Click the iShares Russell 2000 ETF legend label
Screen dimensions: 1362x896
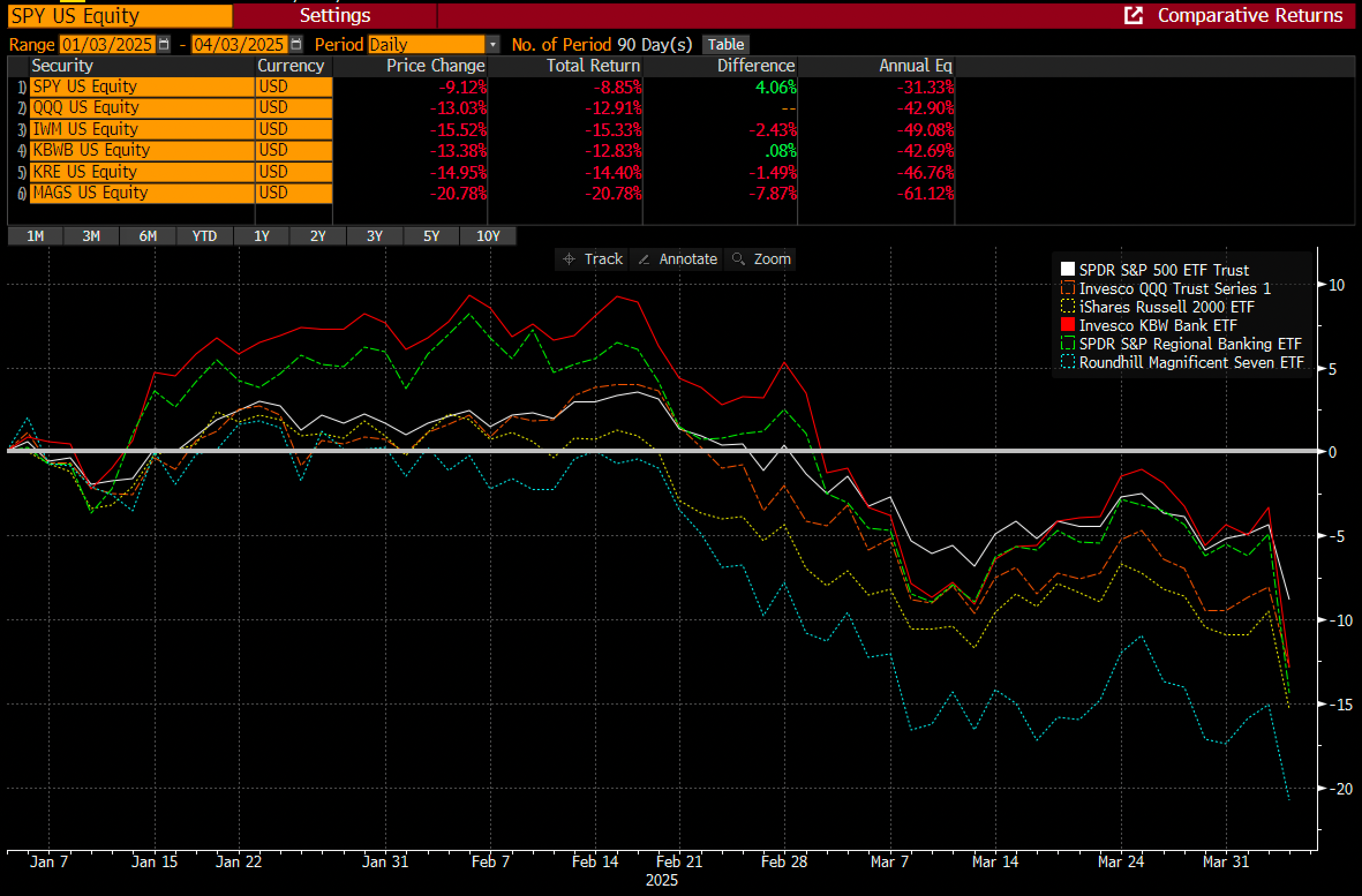point(1167,306)
